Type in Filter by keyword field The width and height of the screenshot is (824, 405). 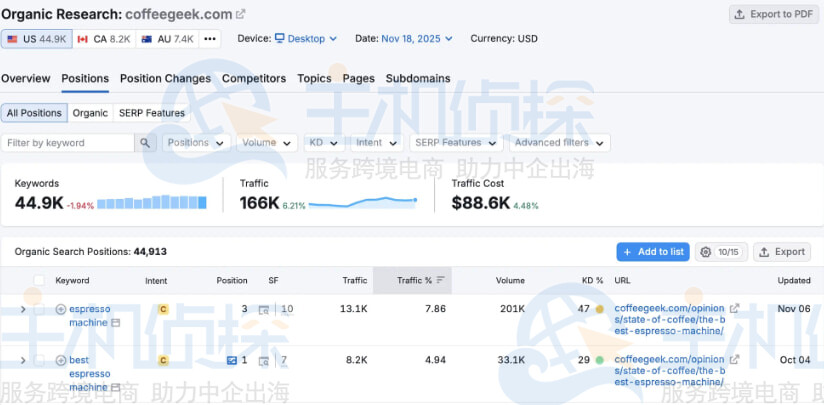coord(68,143)
